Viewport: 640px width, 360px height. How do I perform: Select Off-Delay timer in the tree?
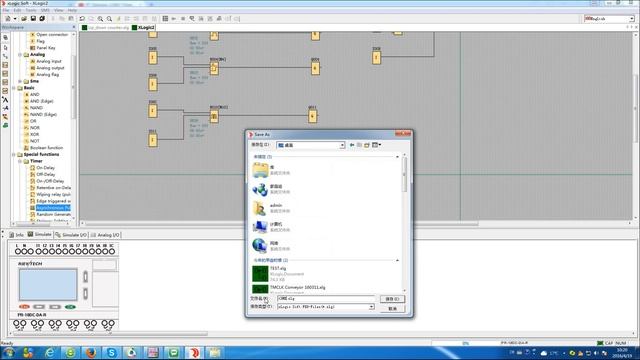[46, 174]
